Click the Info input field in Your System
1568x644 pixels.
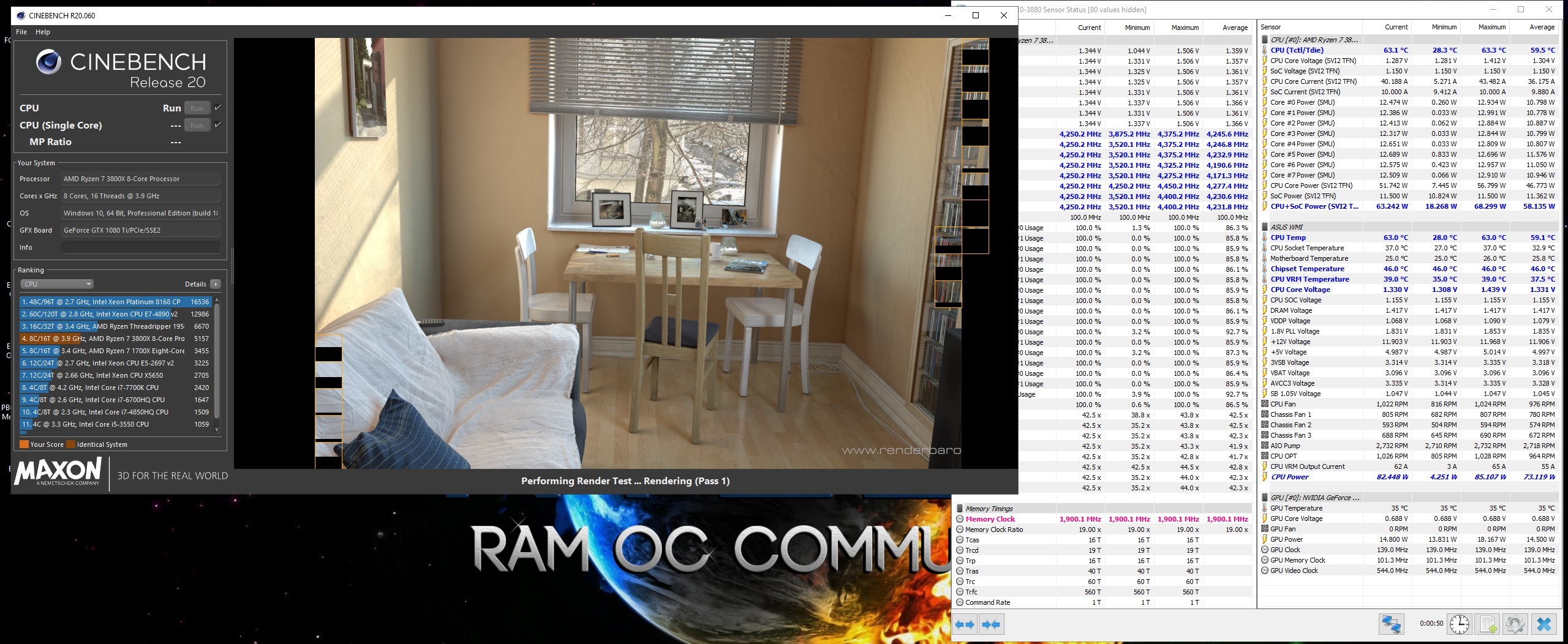tap(140, 247)
